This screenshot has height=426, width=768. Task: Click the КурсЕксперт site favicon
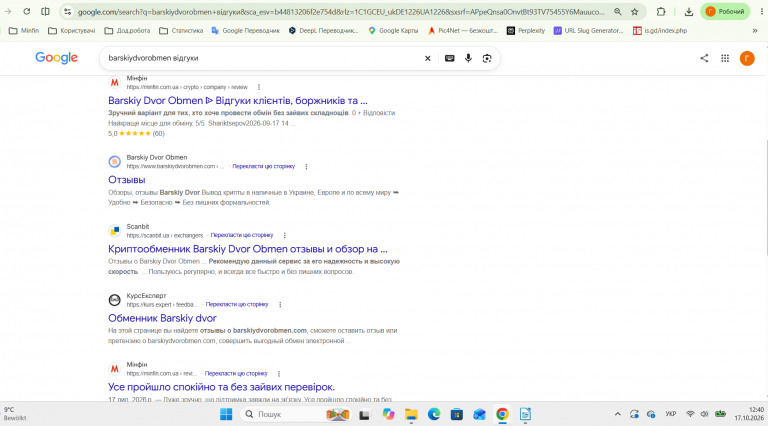(114, 300)
